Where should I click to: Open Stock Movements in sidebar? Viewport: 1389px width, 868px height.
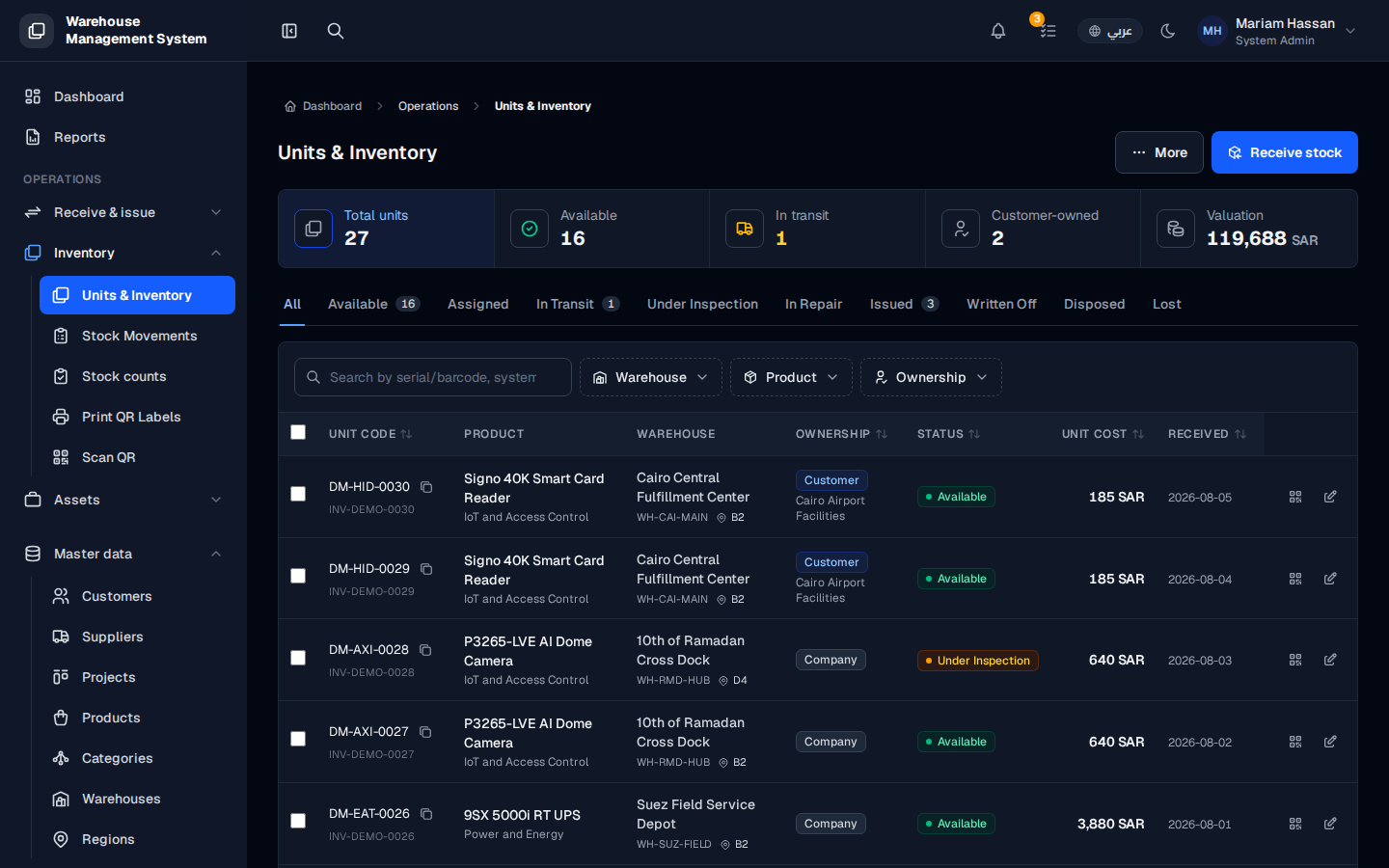click(x=137, y=336)
